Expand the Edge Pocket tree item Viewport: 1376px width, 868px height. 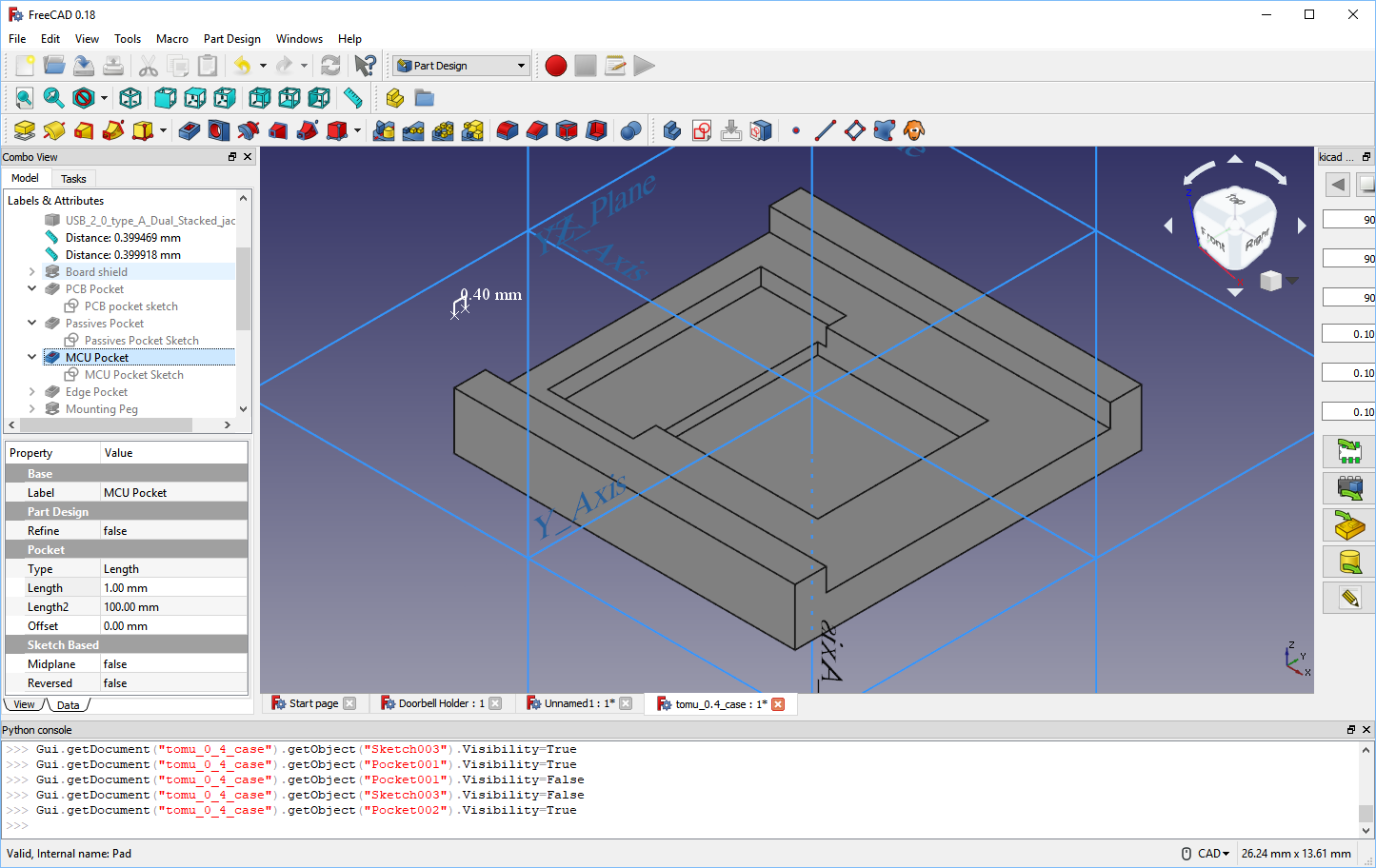(x=33, y=391)
